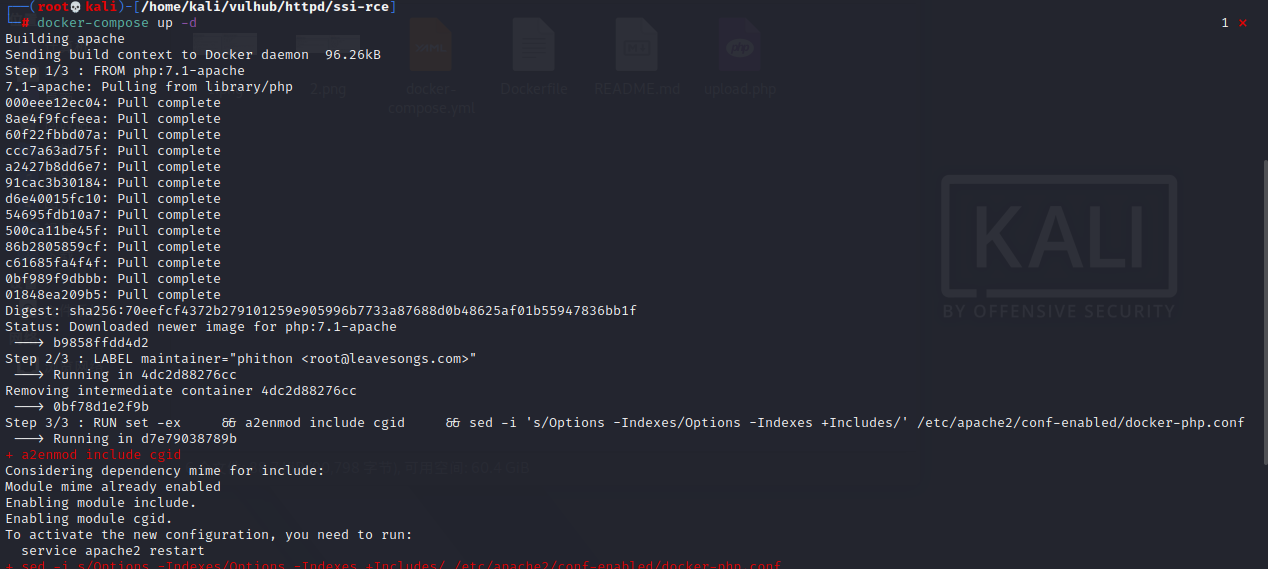Click the layer line d6e40015fc10 Pull complete
The image size is (1268, 569).
[x=113, y=199]
